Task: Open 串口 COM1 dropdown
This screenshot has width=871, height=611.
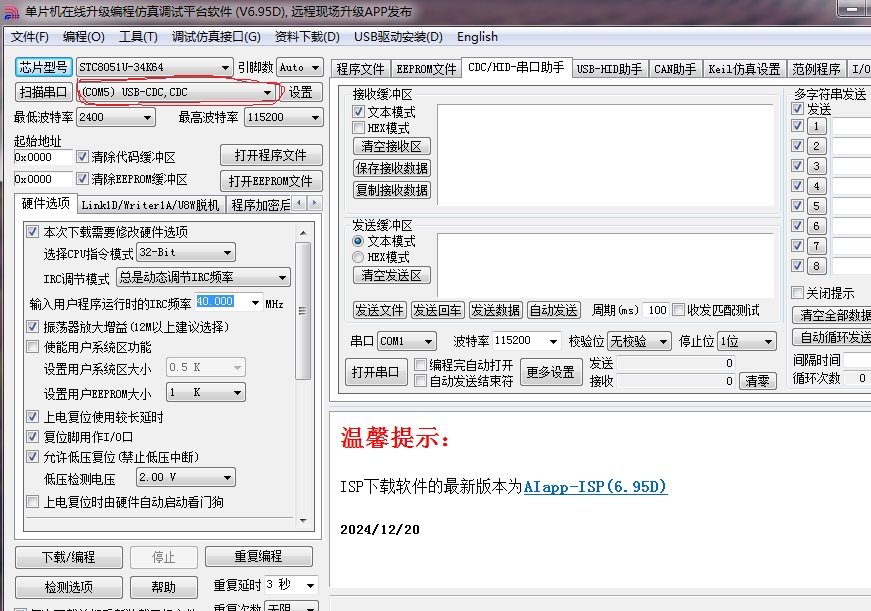Action: pyautogui.click(x=407, y=340)
